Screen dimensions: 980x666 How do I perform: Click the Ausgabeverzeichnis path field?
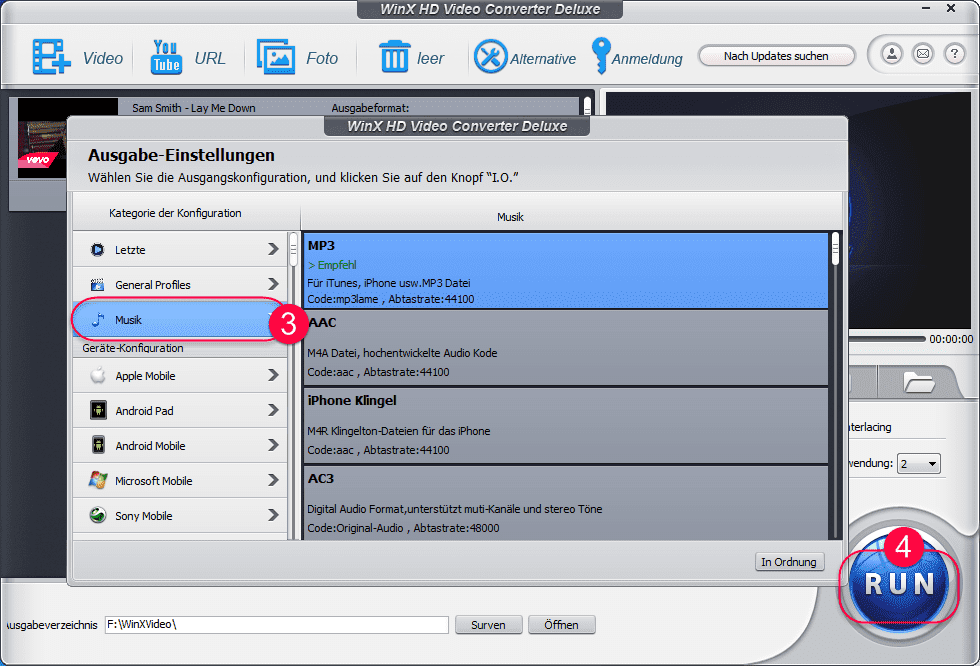click(x=276, y=625)
